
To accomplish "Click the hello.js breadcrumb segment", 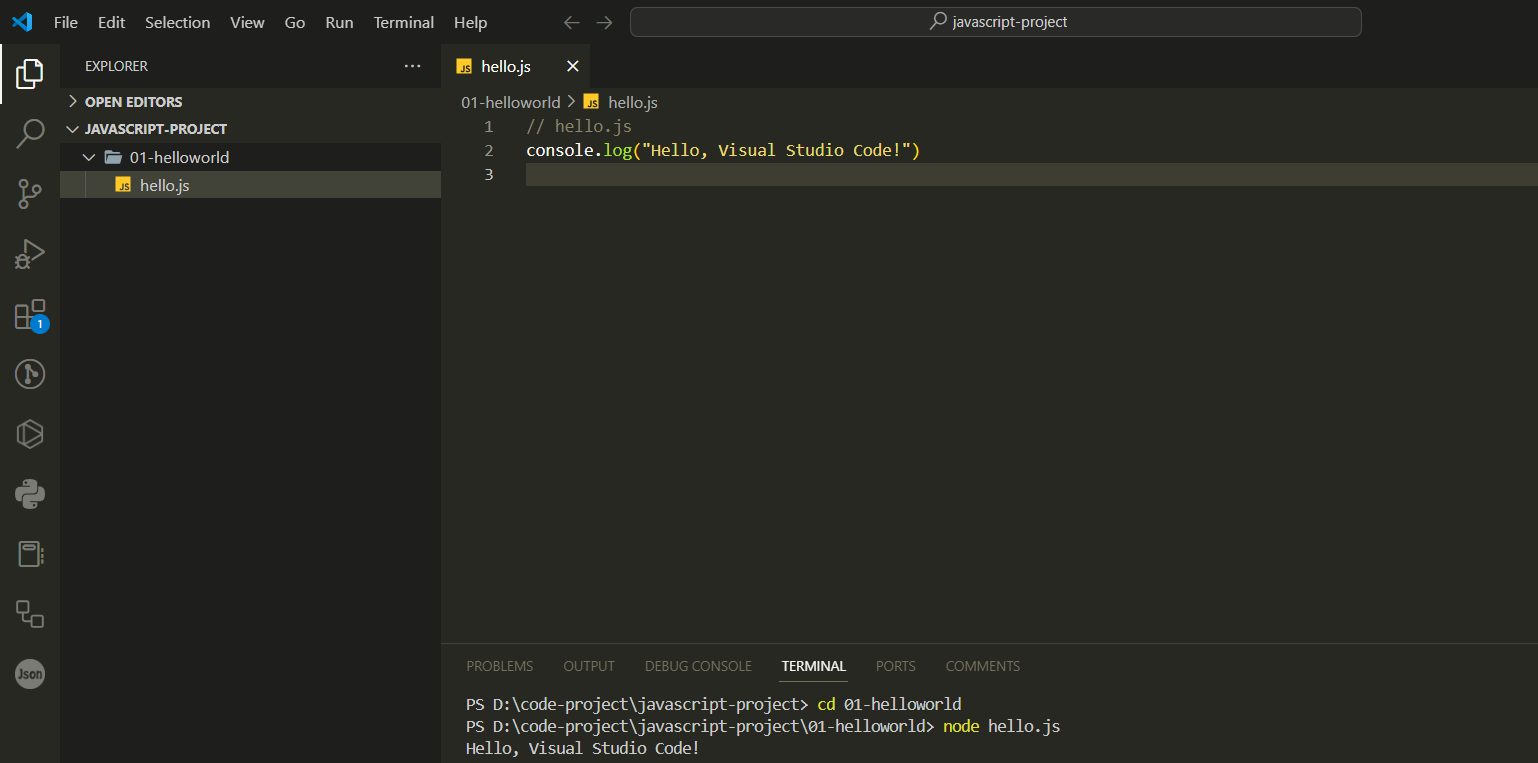I will click(x=621, y=102).
